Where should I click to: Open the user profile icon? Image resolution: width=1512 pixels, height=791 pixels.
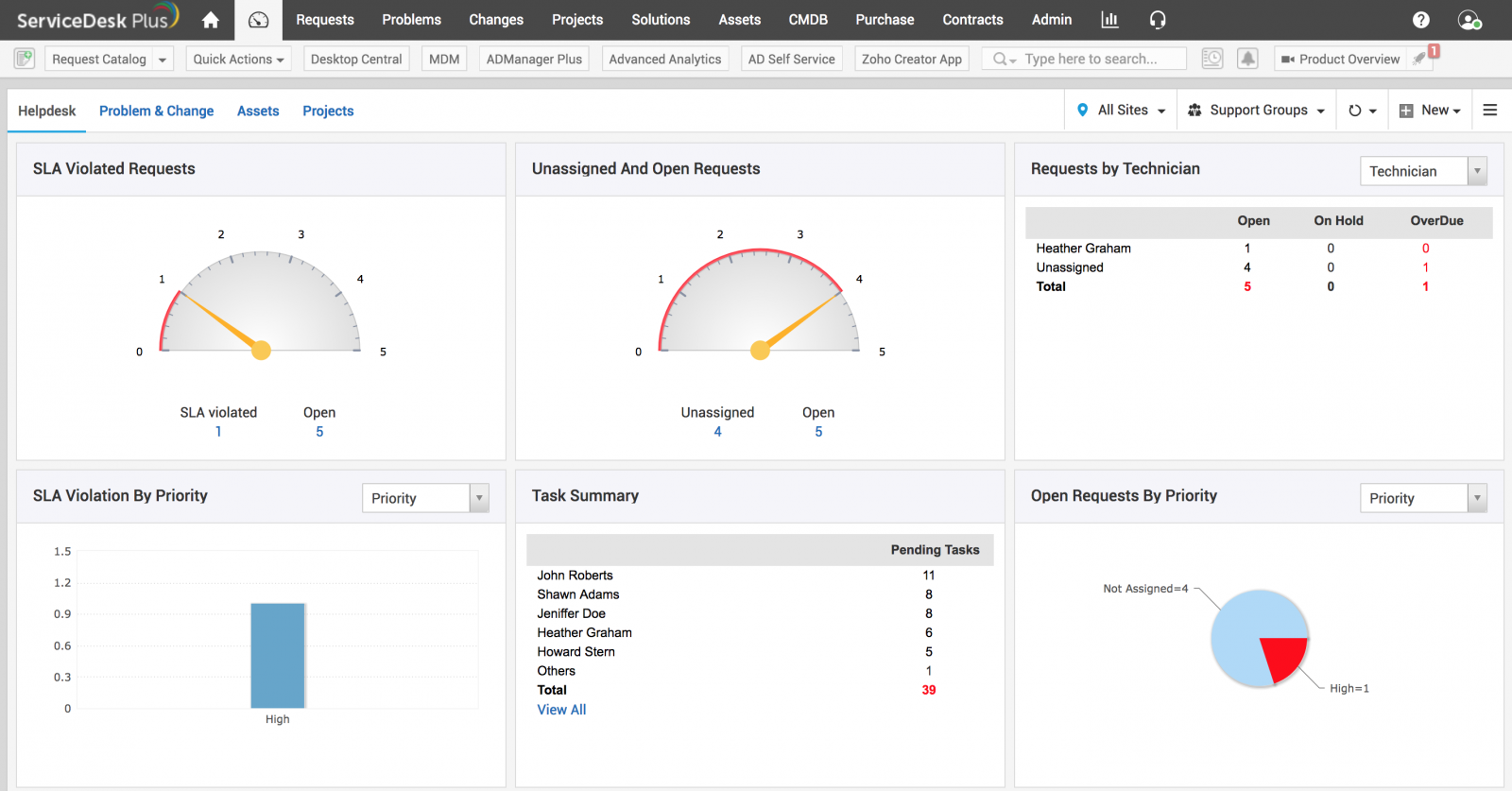coord(1469,20)
